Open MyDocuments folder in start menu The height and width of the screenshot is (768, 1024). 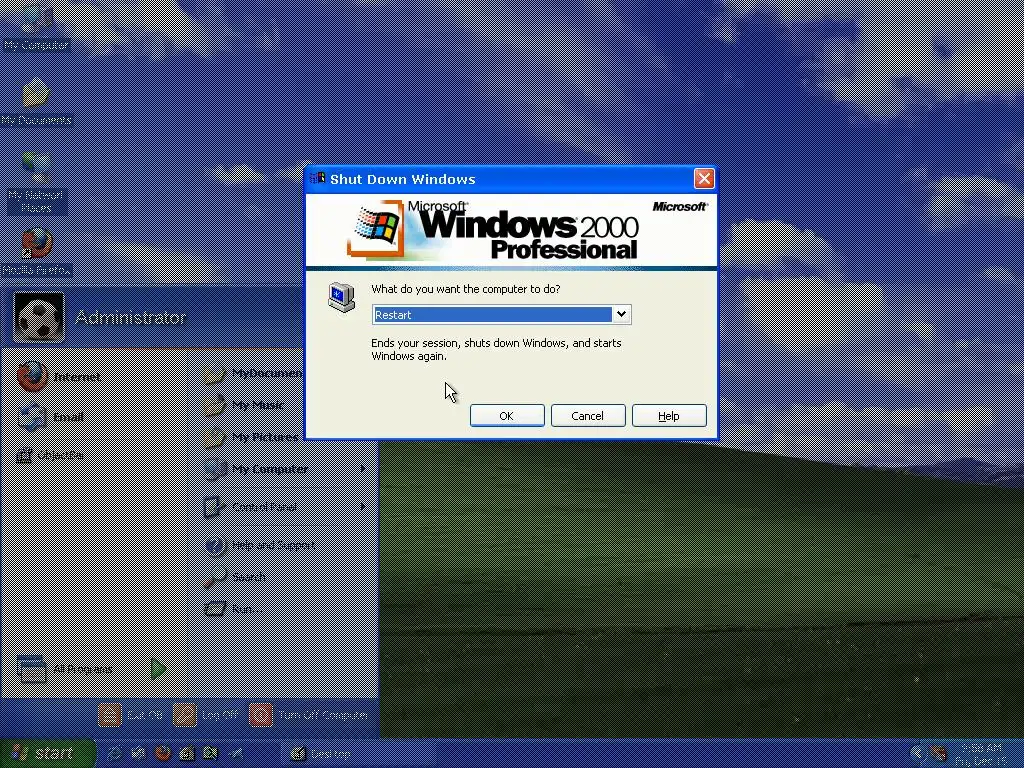253,374
